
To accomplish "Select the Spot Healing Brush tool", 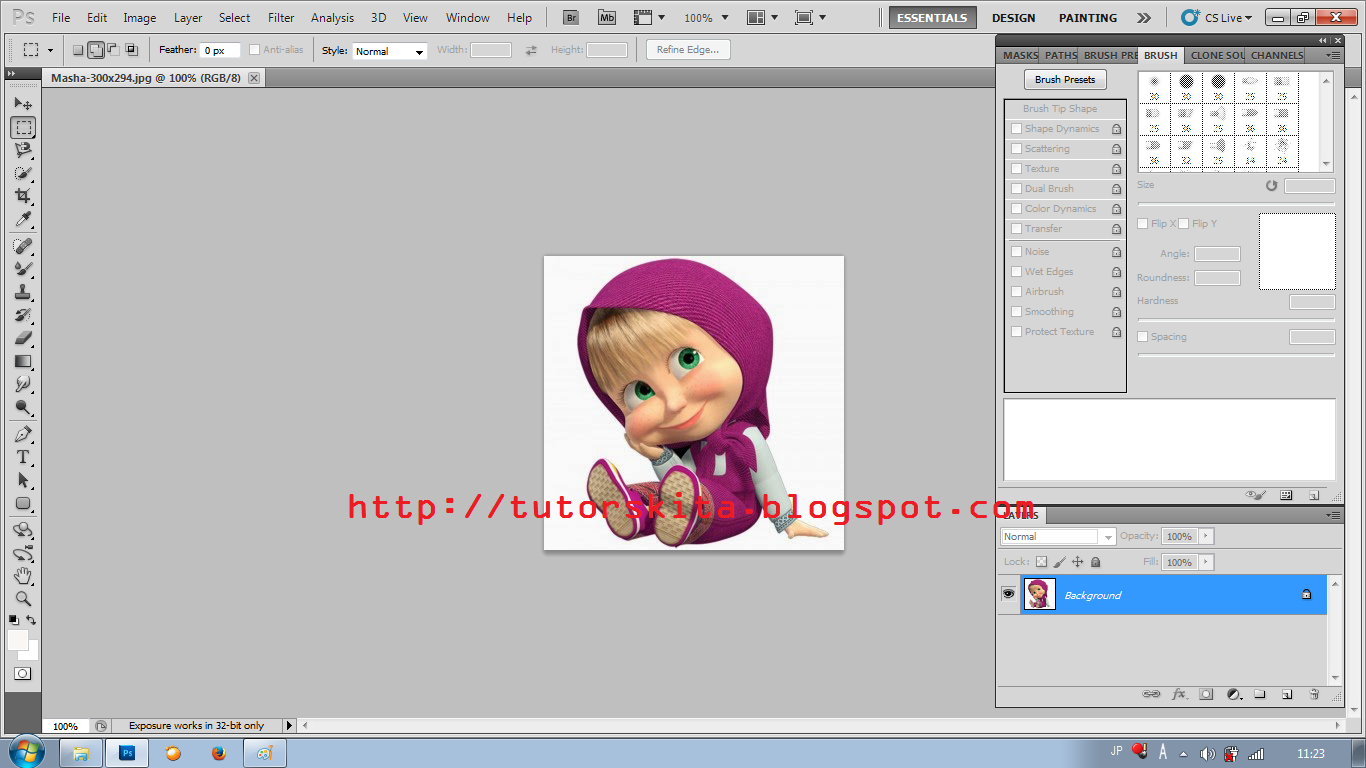I will tap(23, 246).
